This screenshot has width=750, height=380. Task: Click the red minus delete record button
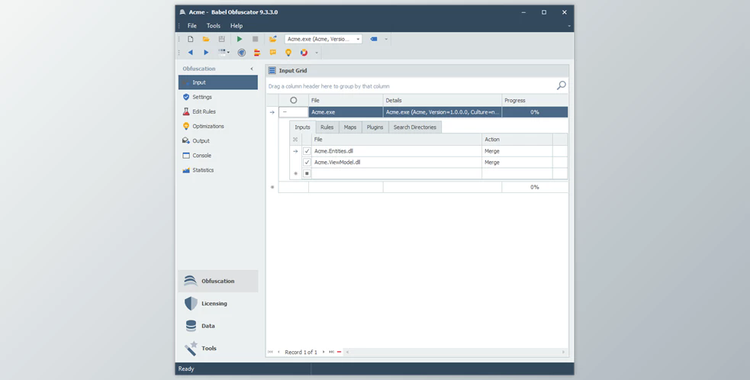click(x=339, y=352)
